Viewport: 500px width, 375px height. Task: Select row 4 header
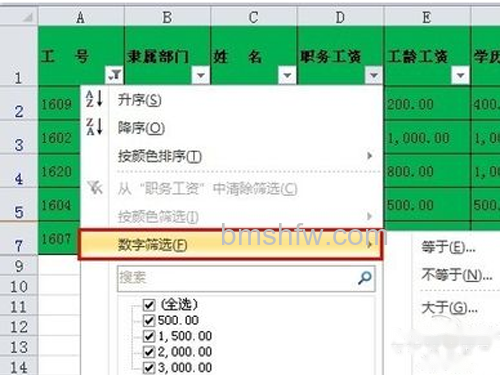pos(19,171)
